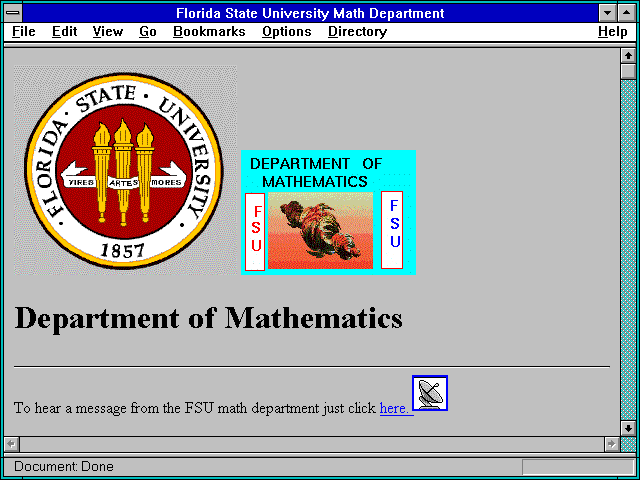Maximize the window with the up-arrow button
The image size is (640, 480).
(627, 13)
